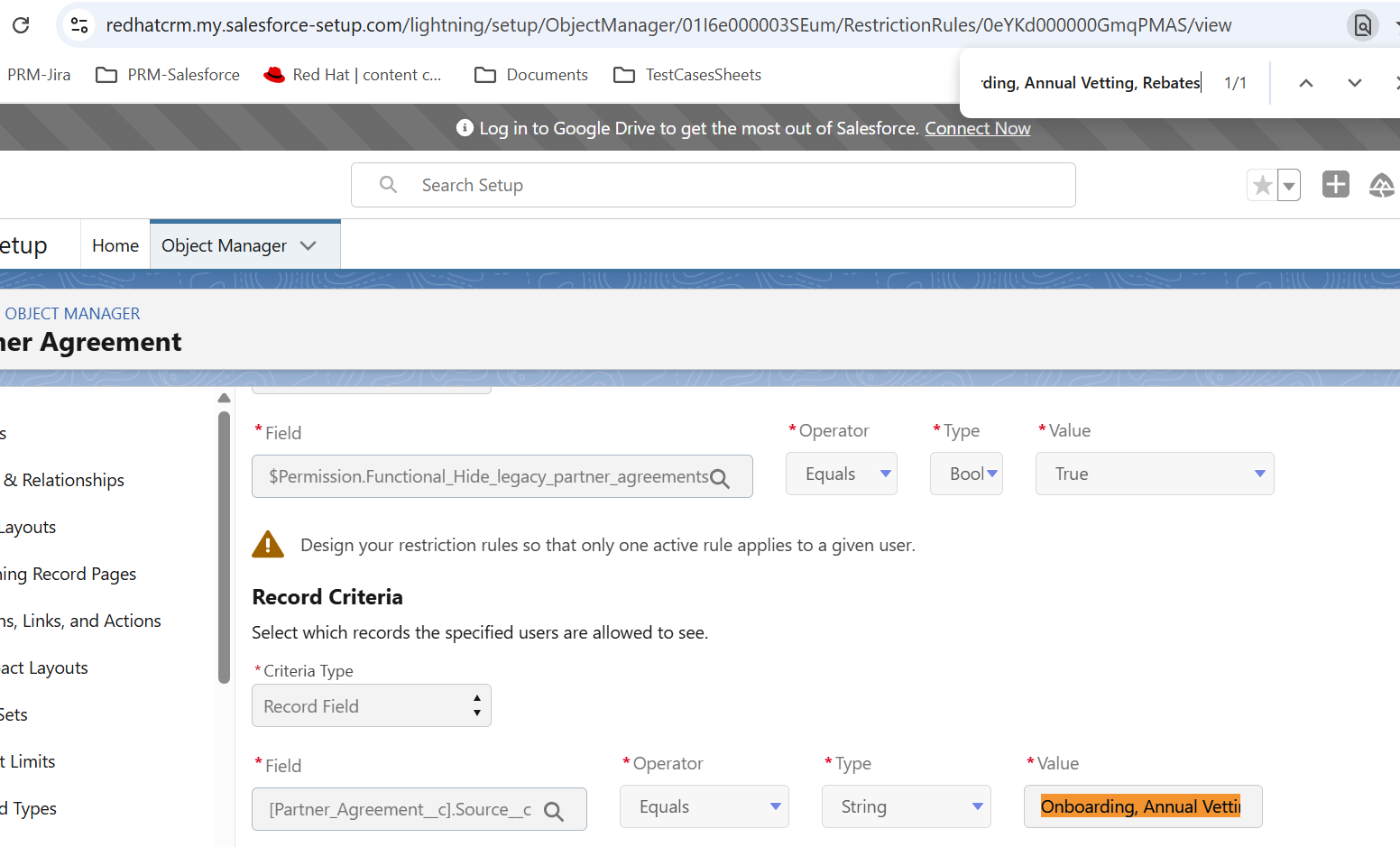This screenshot has height=847, width=1400.
Task: Look up the Partner_Agreement Source field magnifier
Action: pos(554,811)
